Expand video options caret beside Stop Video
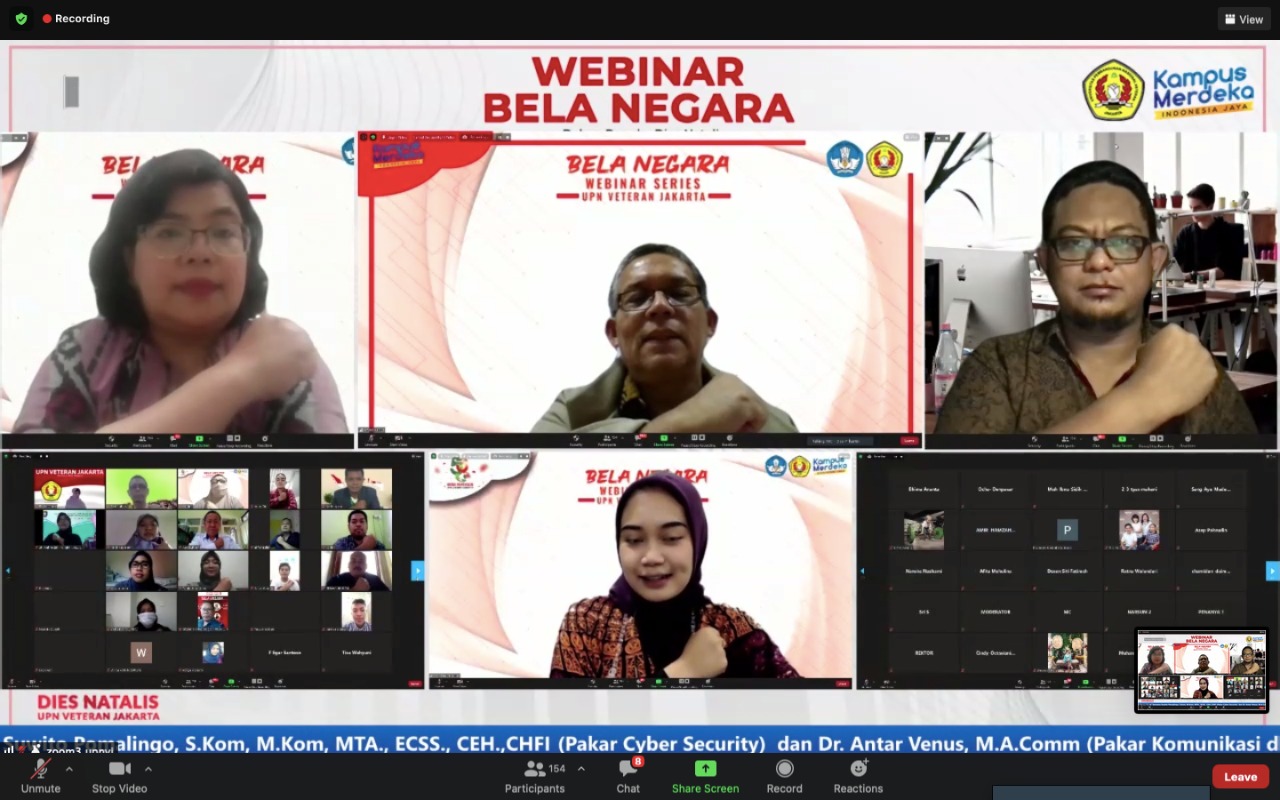 pyautogui.click(x=148, y=769)
